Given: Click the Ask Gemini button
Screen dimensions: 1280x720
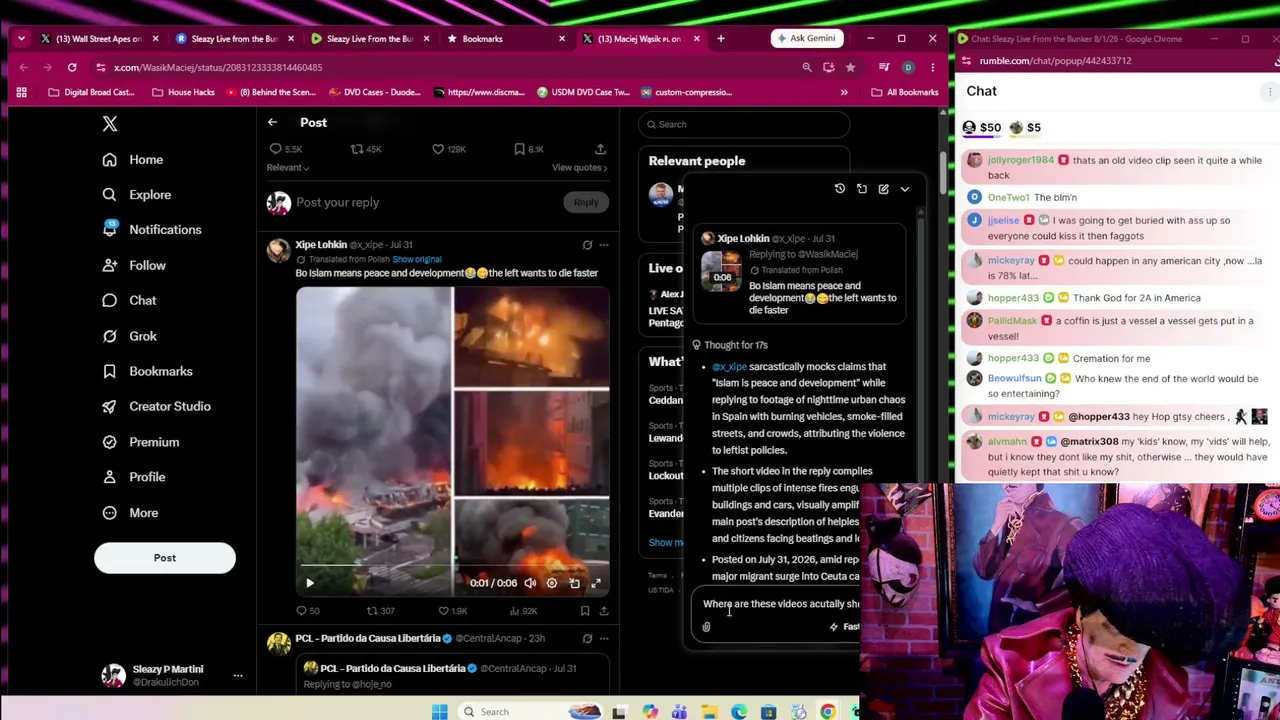Looking at the screenshot, I should click(x=804, y=39).
